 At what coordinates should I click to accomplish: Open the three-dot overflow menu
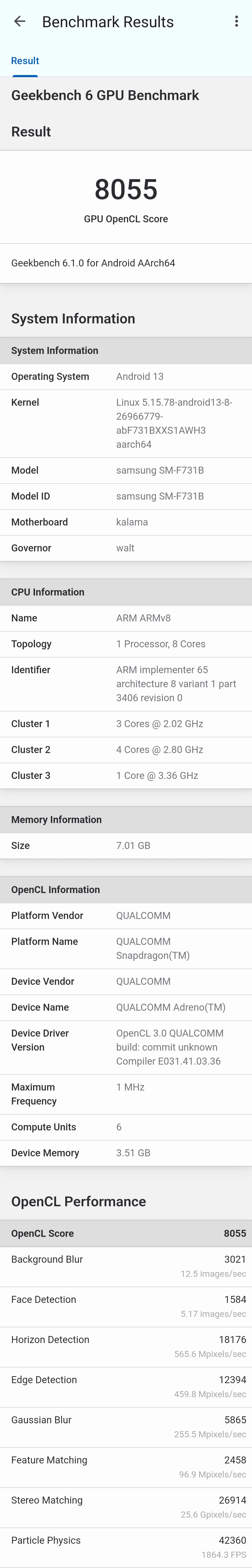(236, 22)
